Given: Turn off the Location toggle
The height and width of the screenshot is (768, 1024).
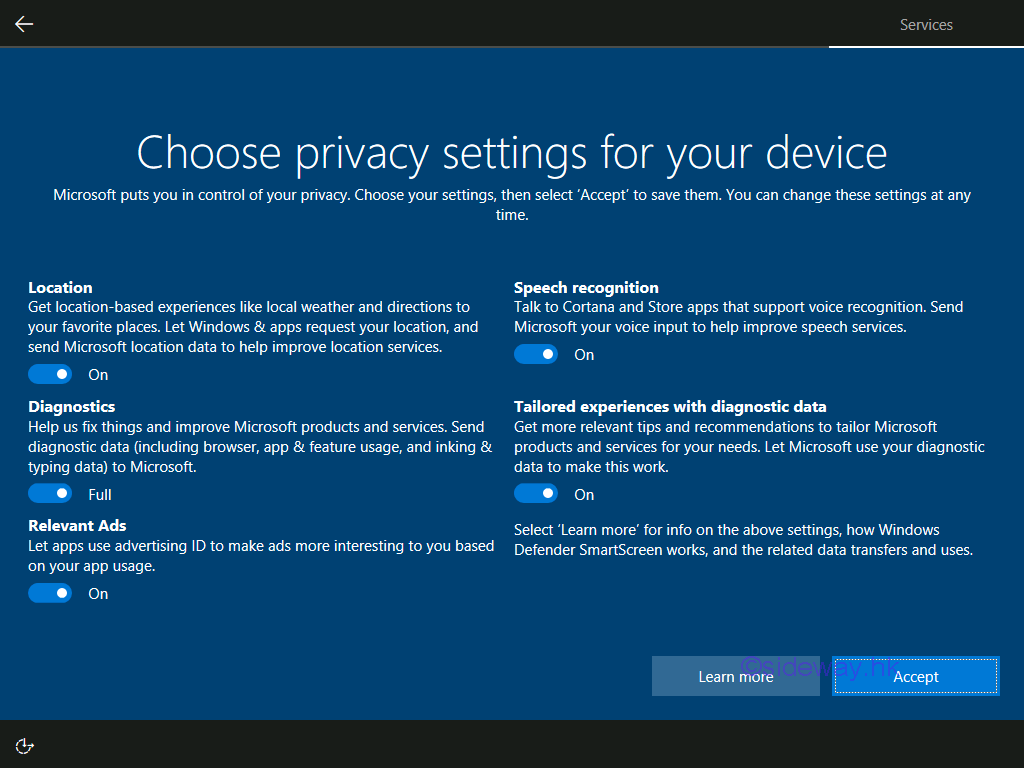Looking at the screenshot, I should (50, 374).
